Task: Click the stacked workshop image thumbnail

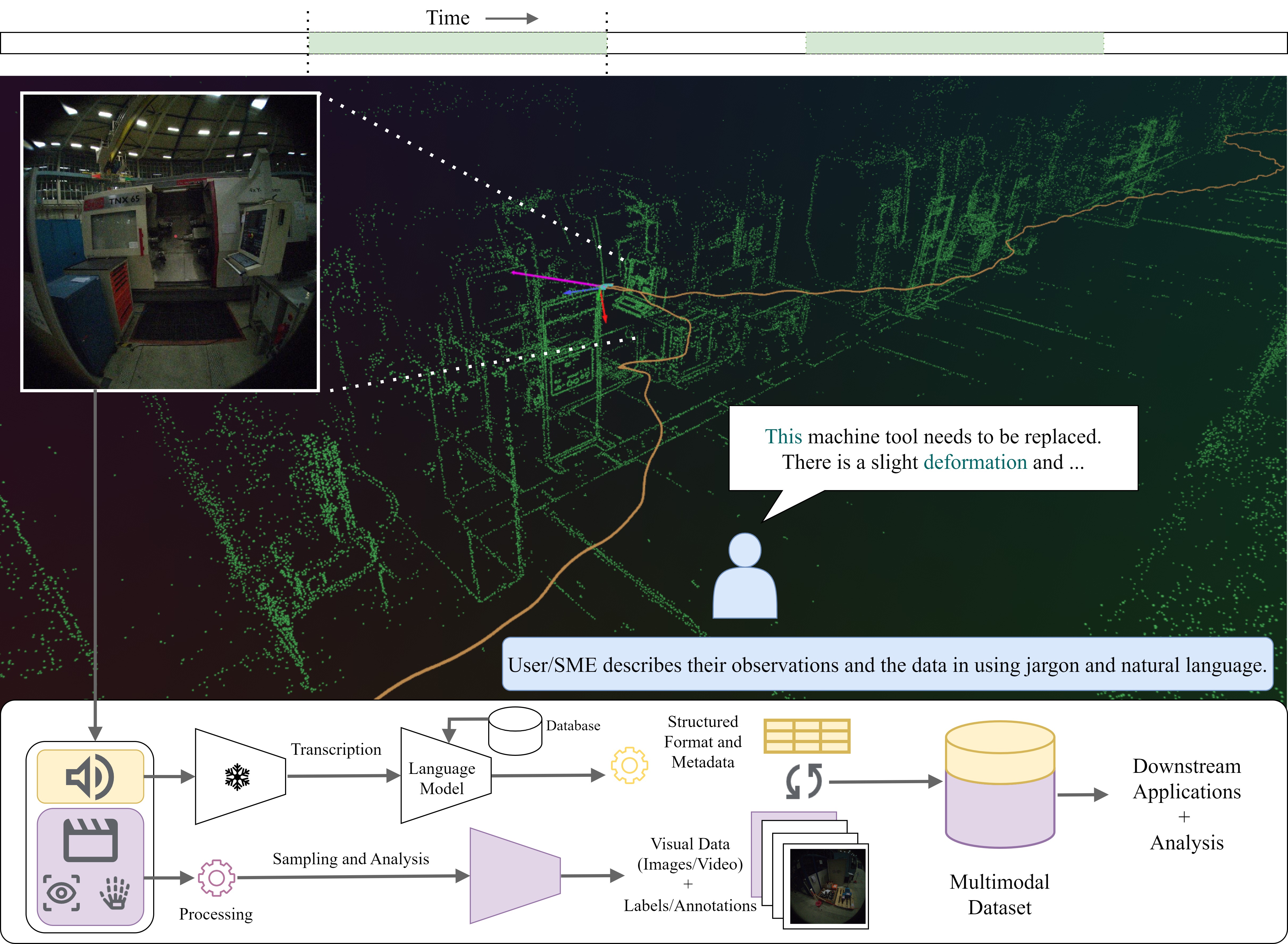Action: point(827,886)
